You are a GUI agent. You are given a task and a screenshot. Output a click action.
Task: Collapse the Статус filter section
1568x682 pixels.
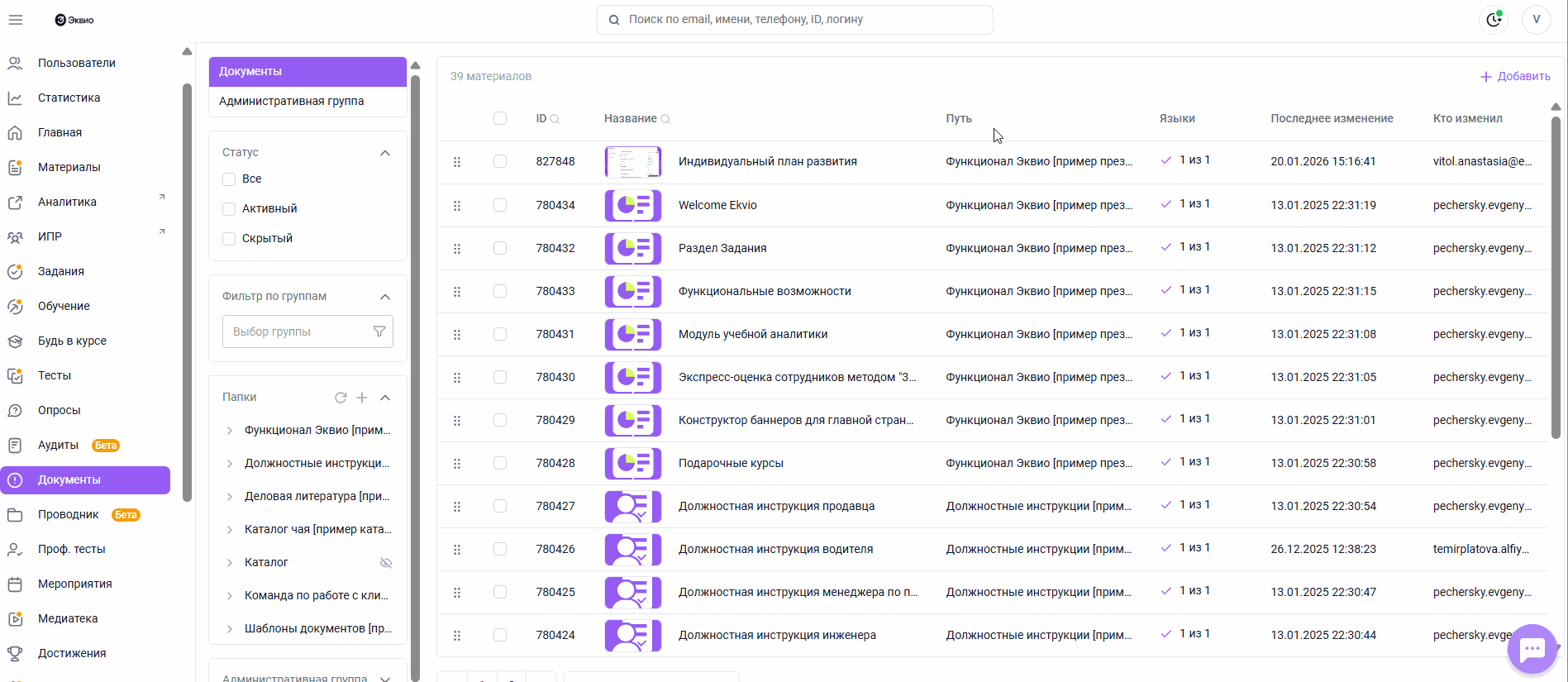pyautogui.click(x=384, y=153)
